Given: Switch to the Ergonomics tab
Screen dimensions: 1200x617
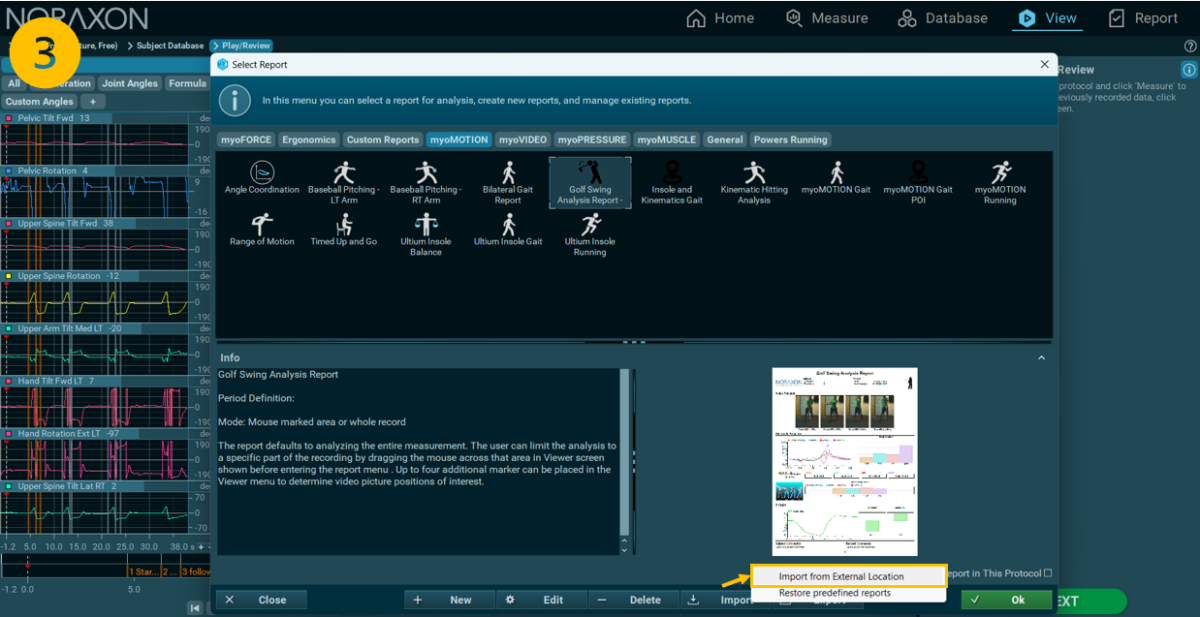Looking at the screenshot, I should coord(308,140).
